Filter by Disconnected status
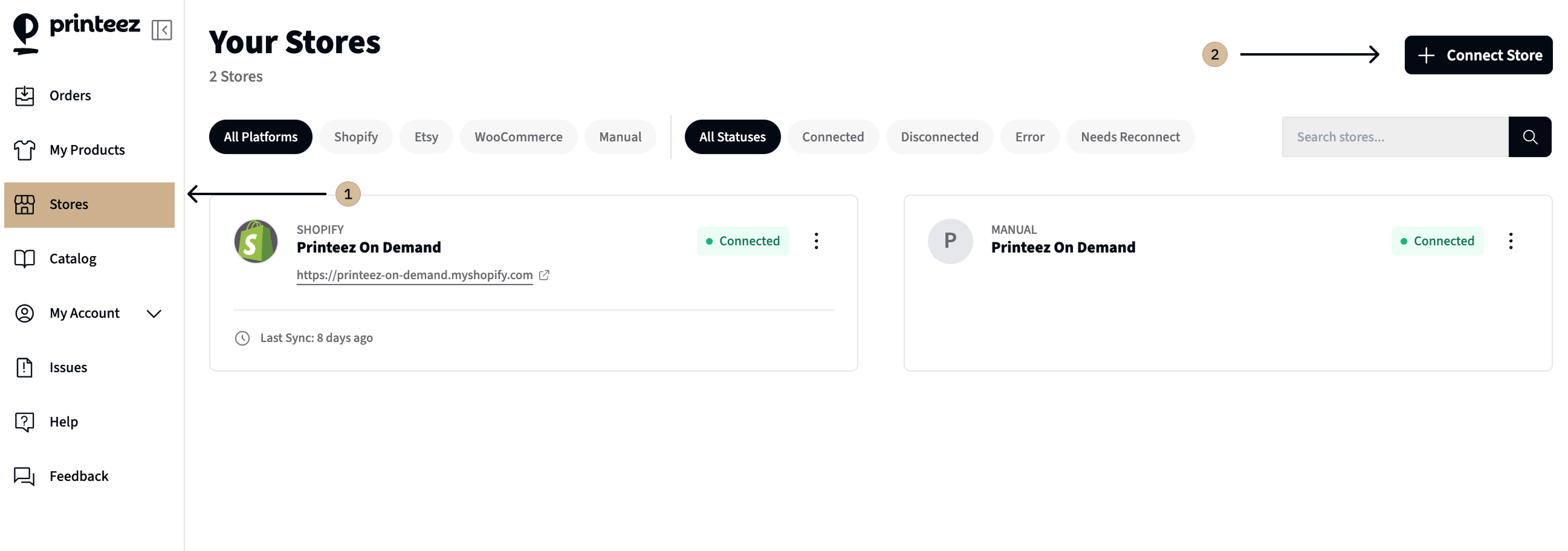 [939, 137]
